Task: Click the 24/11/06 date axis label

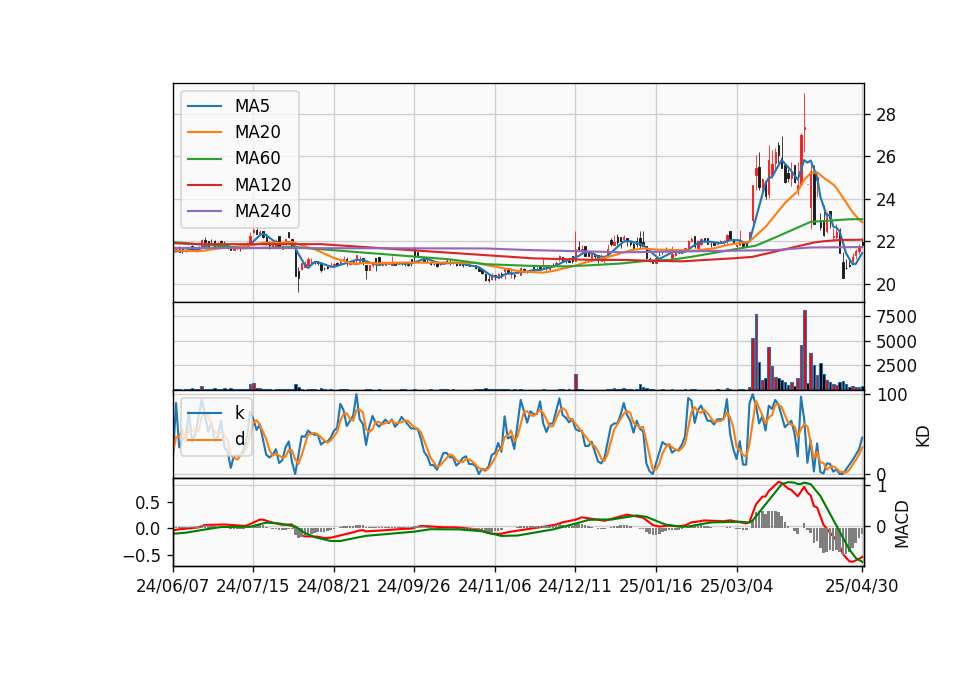Action: 495,586
